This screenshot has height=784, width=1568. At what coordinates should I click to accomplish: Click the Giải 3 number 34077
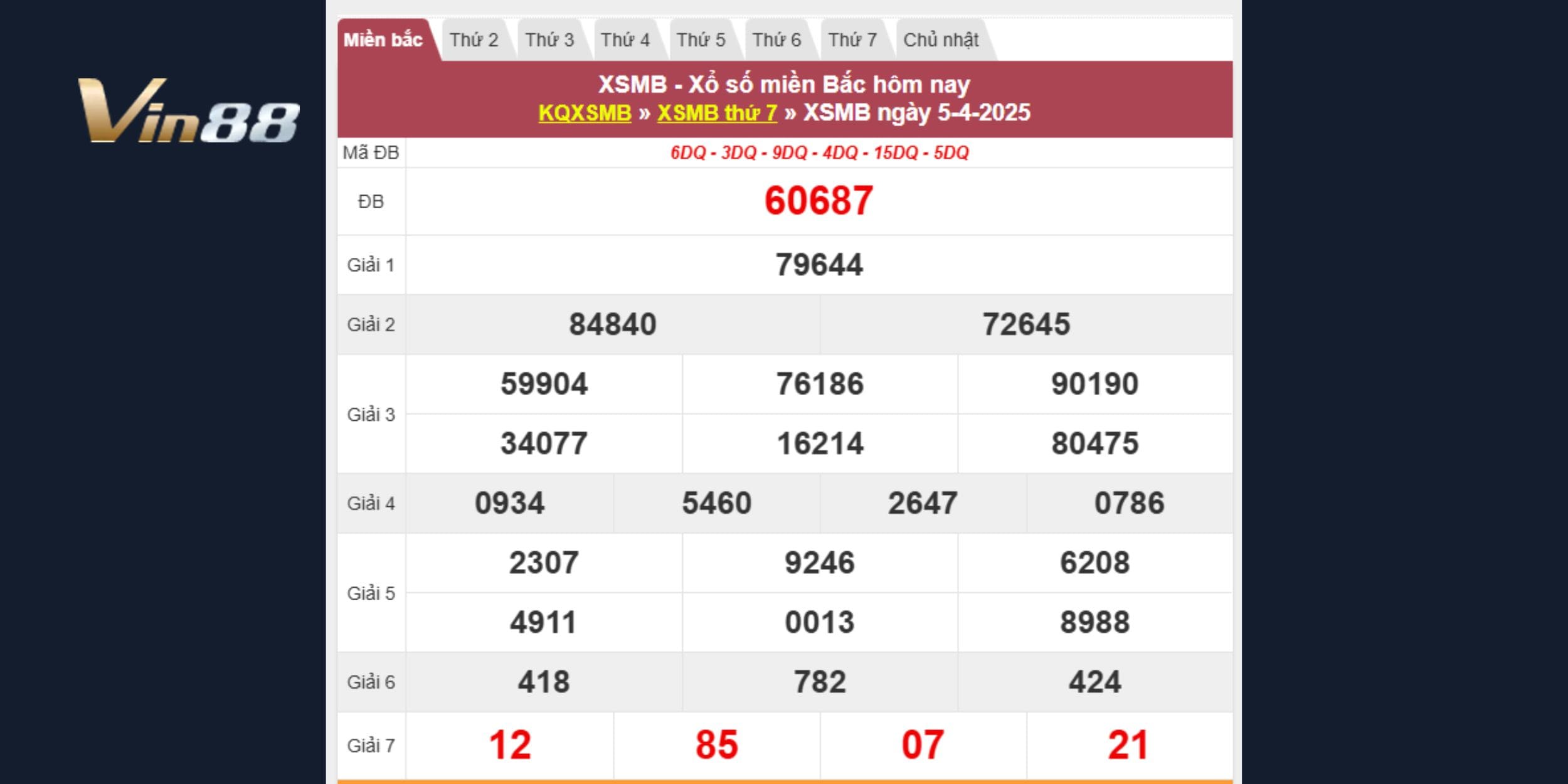544,443
